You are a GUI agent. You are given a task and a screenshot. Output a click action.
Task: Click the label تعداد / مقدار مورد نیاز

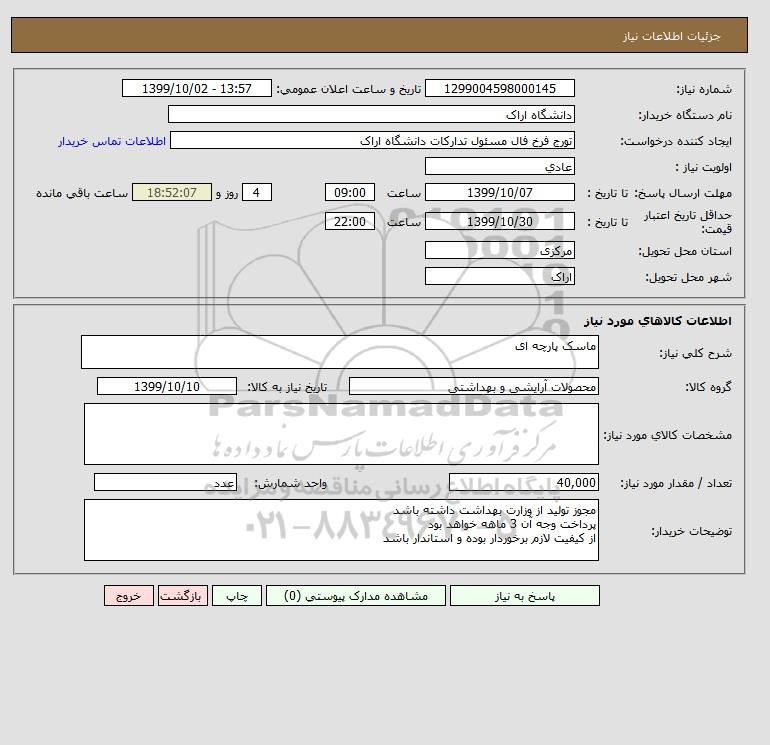pyautogui.click(x=676, y=483)
